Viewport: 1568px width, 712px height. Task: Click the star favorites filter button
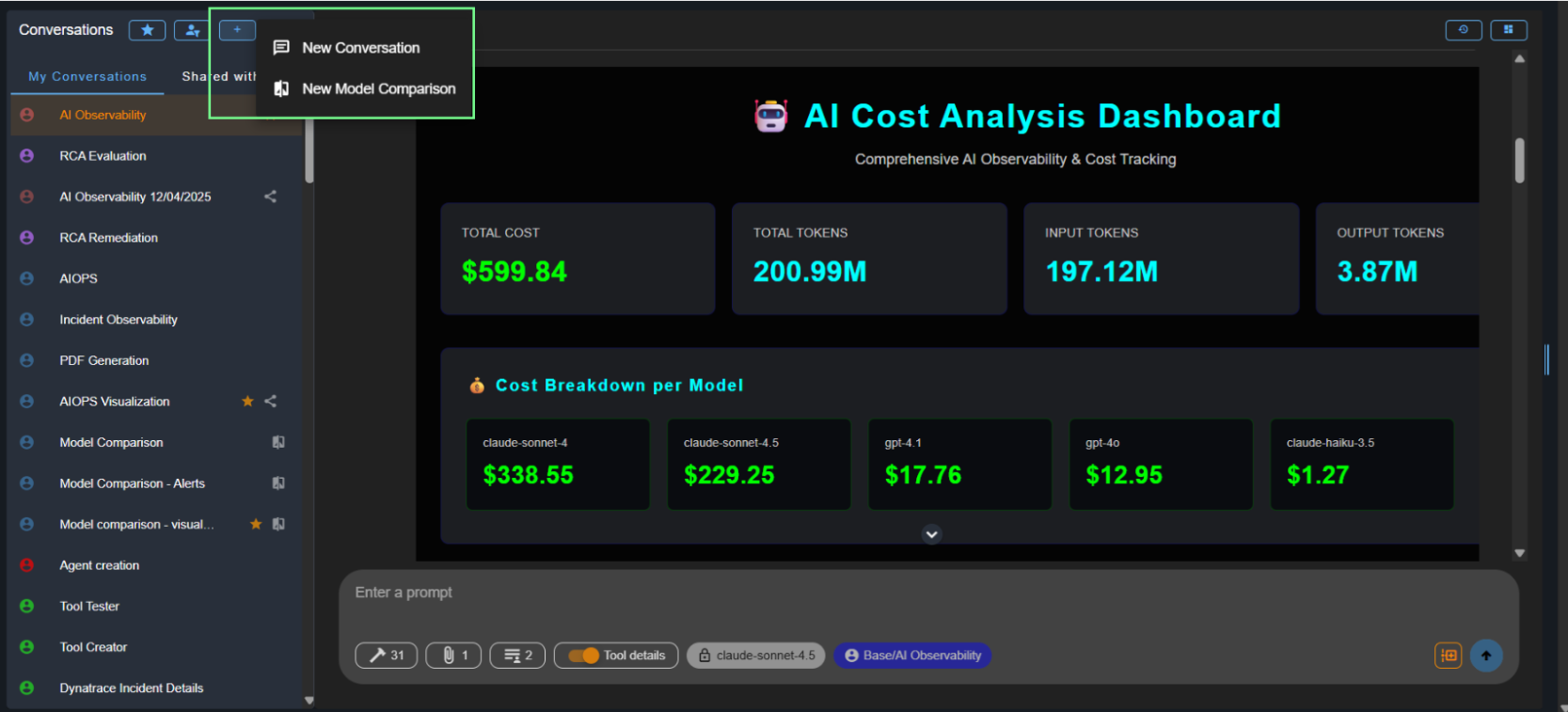[147, 30]
